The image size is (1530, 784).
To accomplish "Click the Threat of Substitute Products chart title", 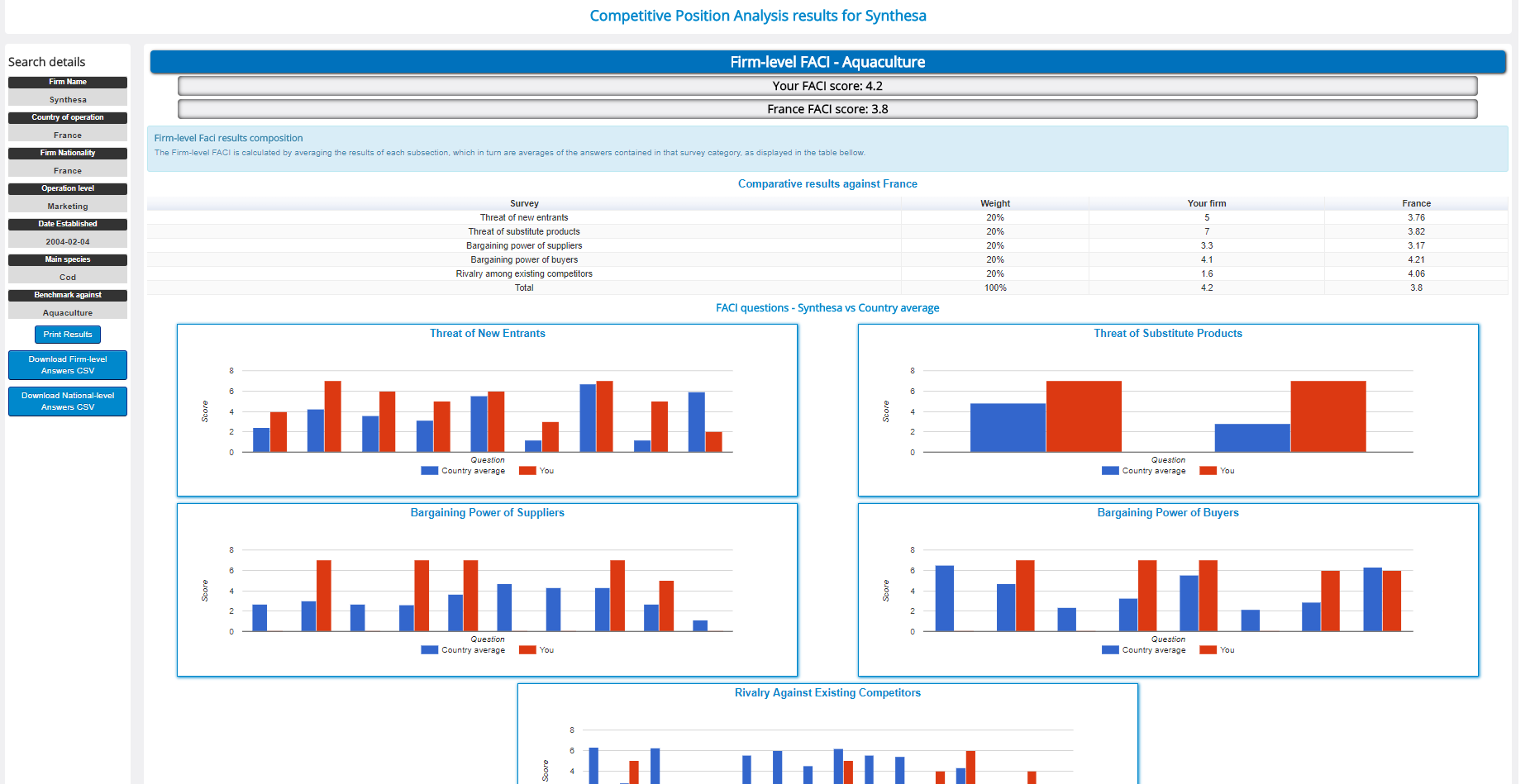I will coord(1168,334).
